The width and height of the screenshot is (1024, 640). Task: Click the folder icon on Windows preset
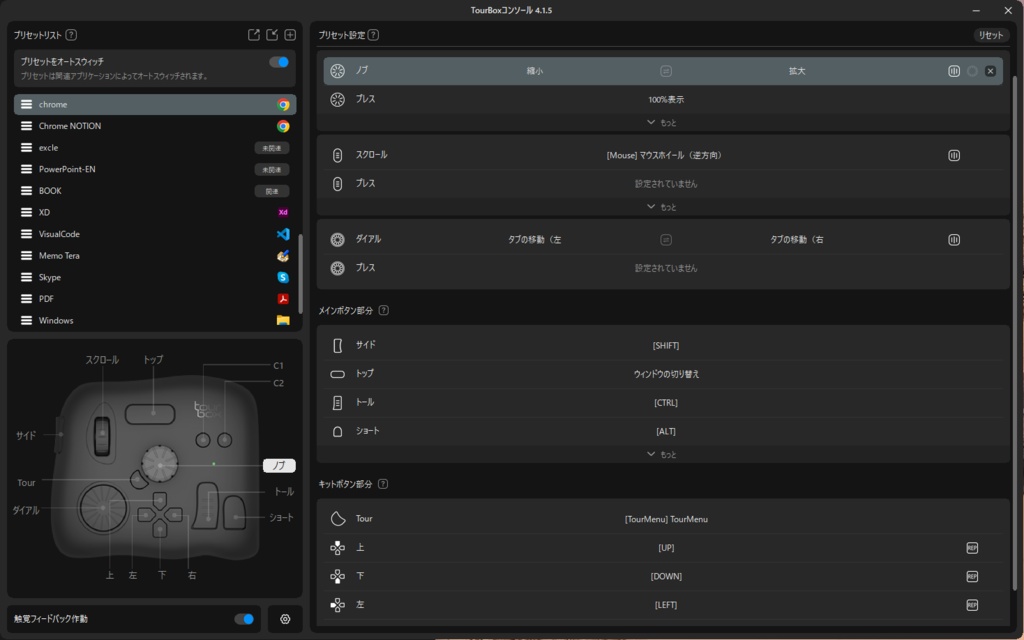[283, 320]
